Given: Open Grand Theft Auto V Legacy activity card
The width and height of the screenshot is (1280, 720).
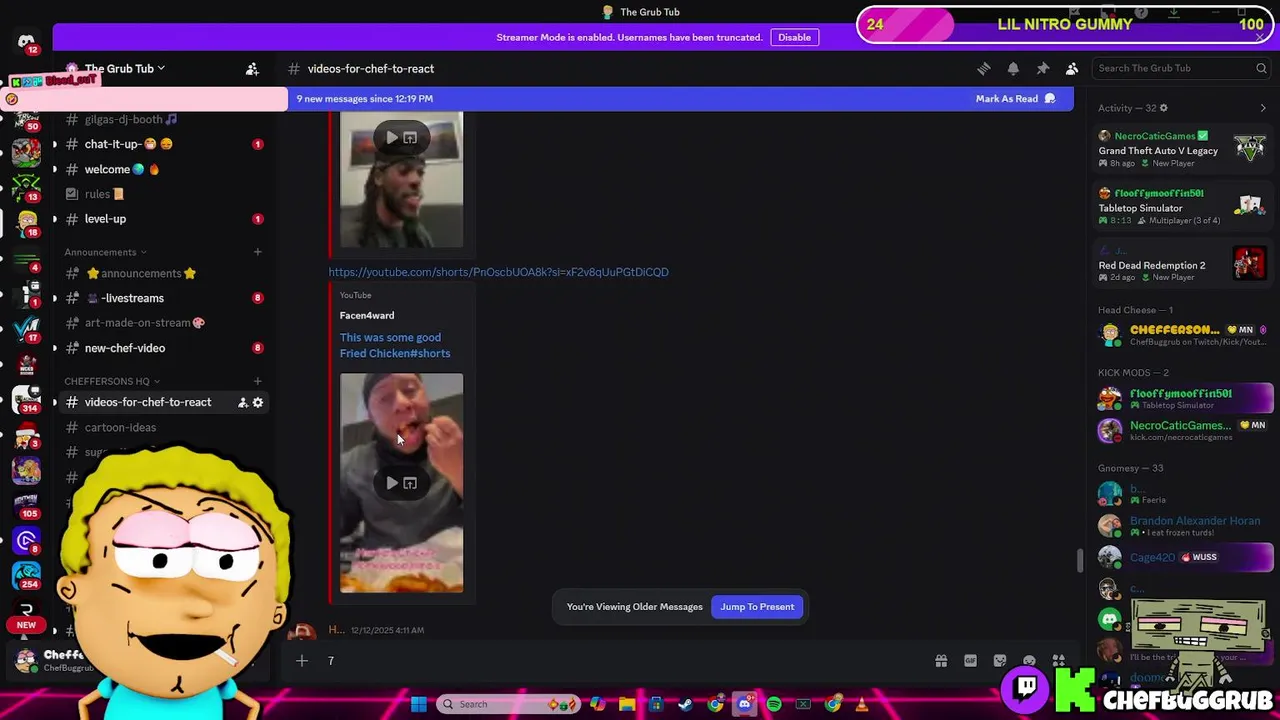Looking at the screenshot, I should (x=1182, y=150).
